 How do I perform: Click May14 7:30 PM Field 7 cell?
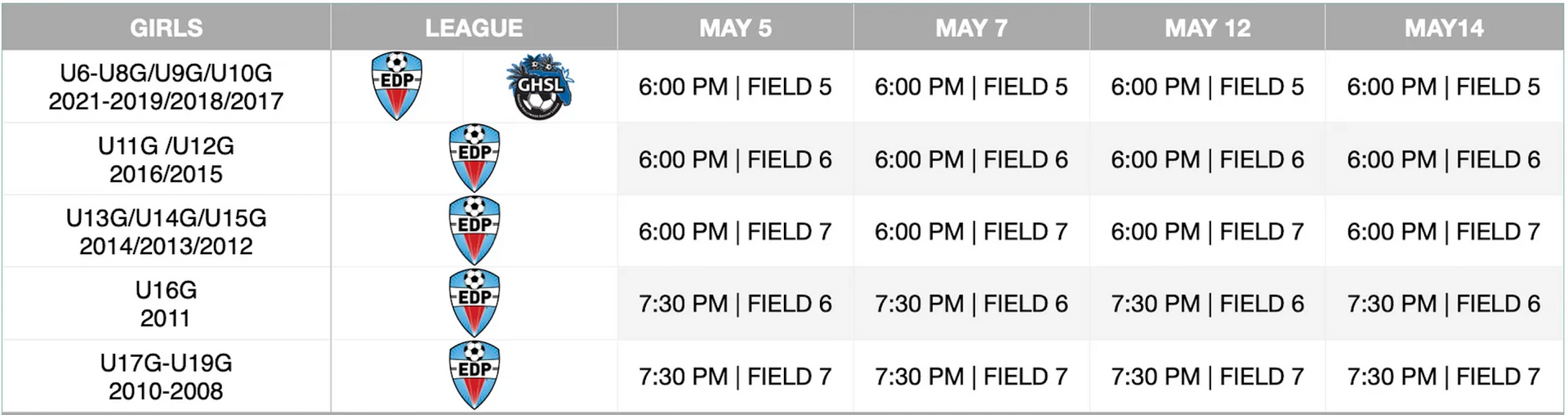tap(1444, 377)
